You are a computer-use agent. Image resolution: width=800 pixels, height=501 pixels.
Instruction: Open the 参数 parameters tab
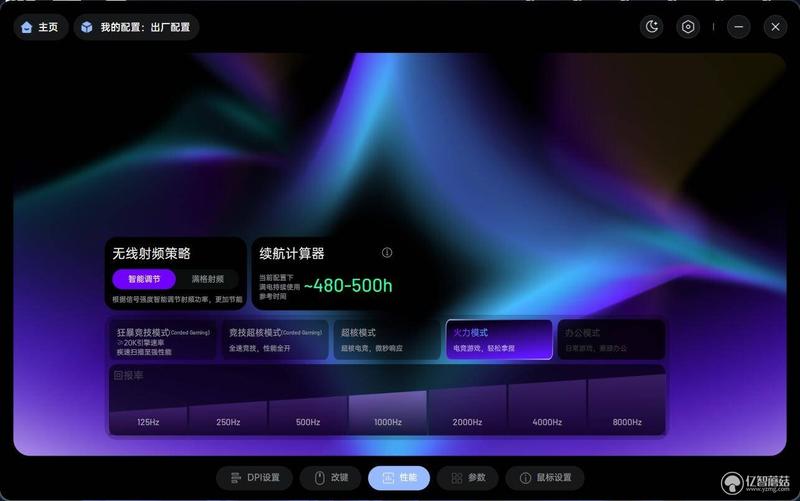point(467,478)
